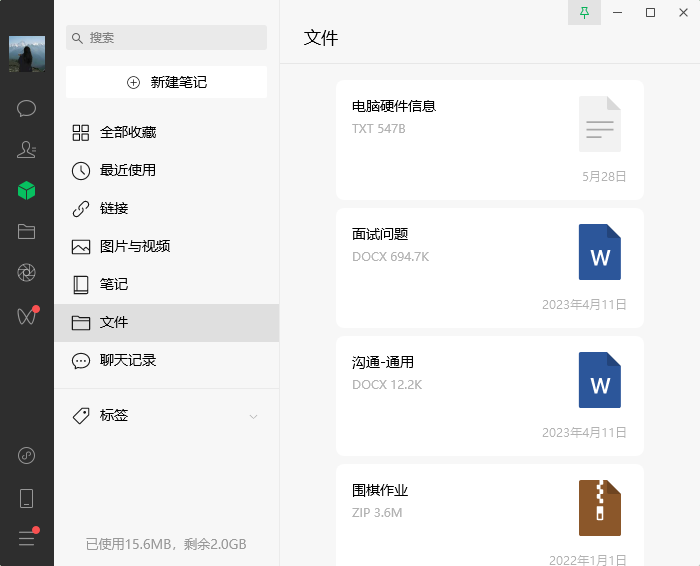
Task: Click the Word icon of 沟通-通用
Action: coord(600,380)
